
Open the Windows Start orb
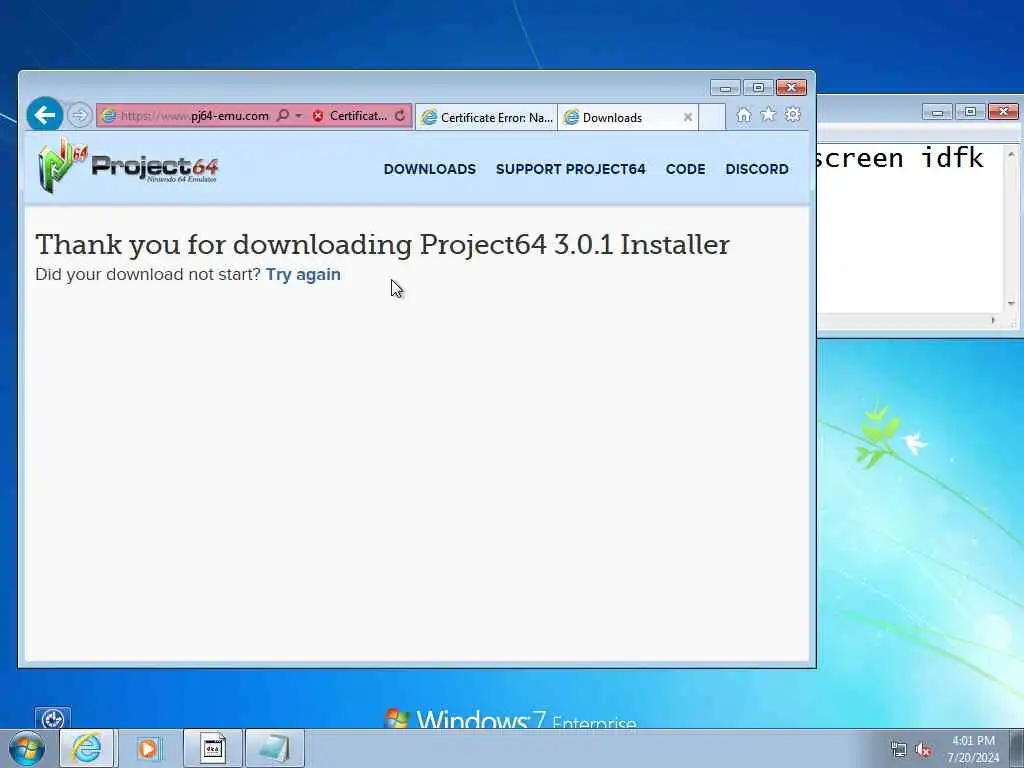(27, 748)
